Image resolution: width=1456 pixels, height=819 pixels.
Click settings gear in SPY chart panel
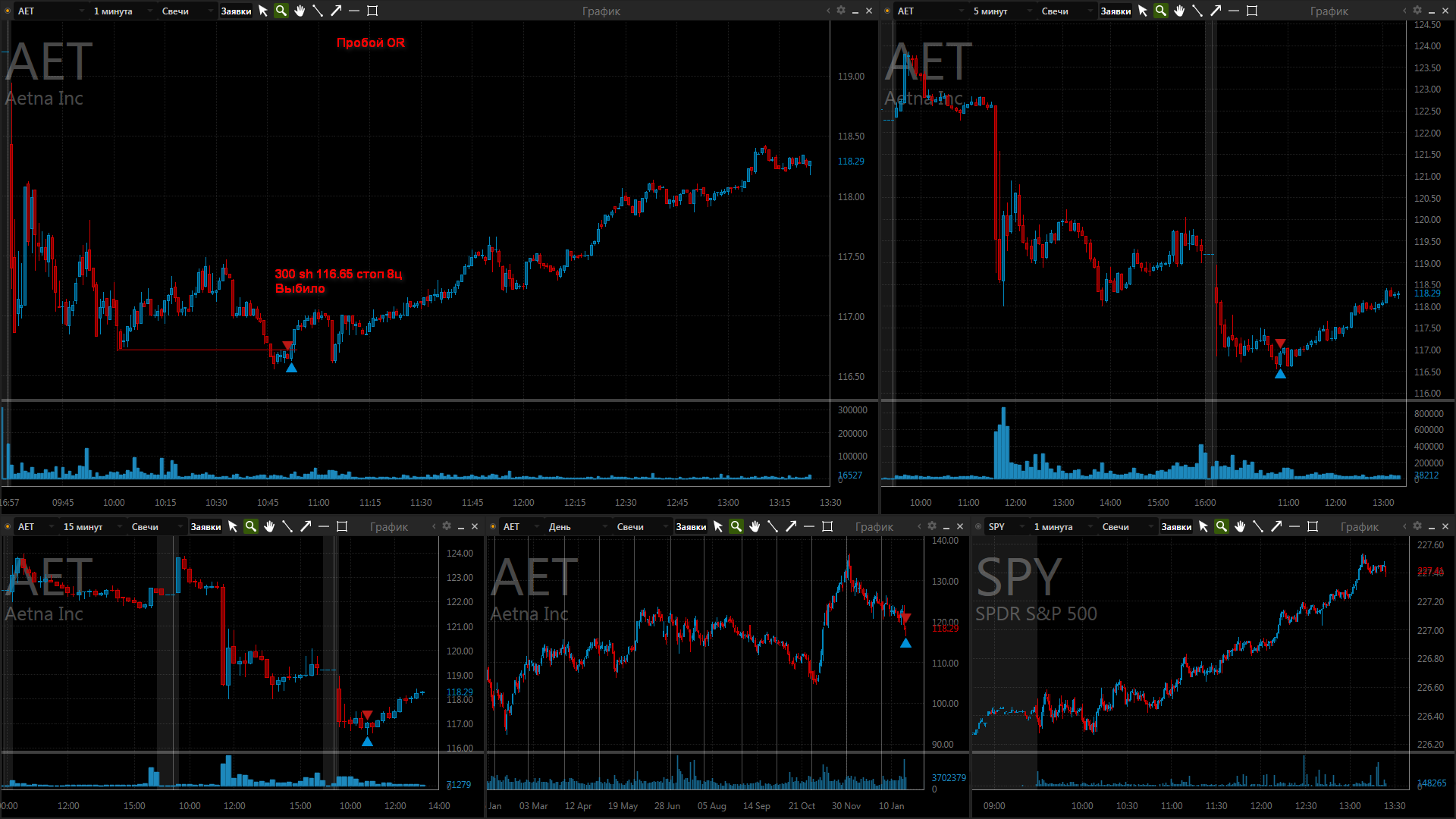click(1417, 526)
